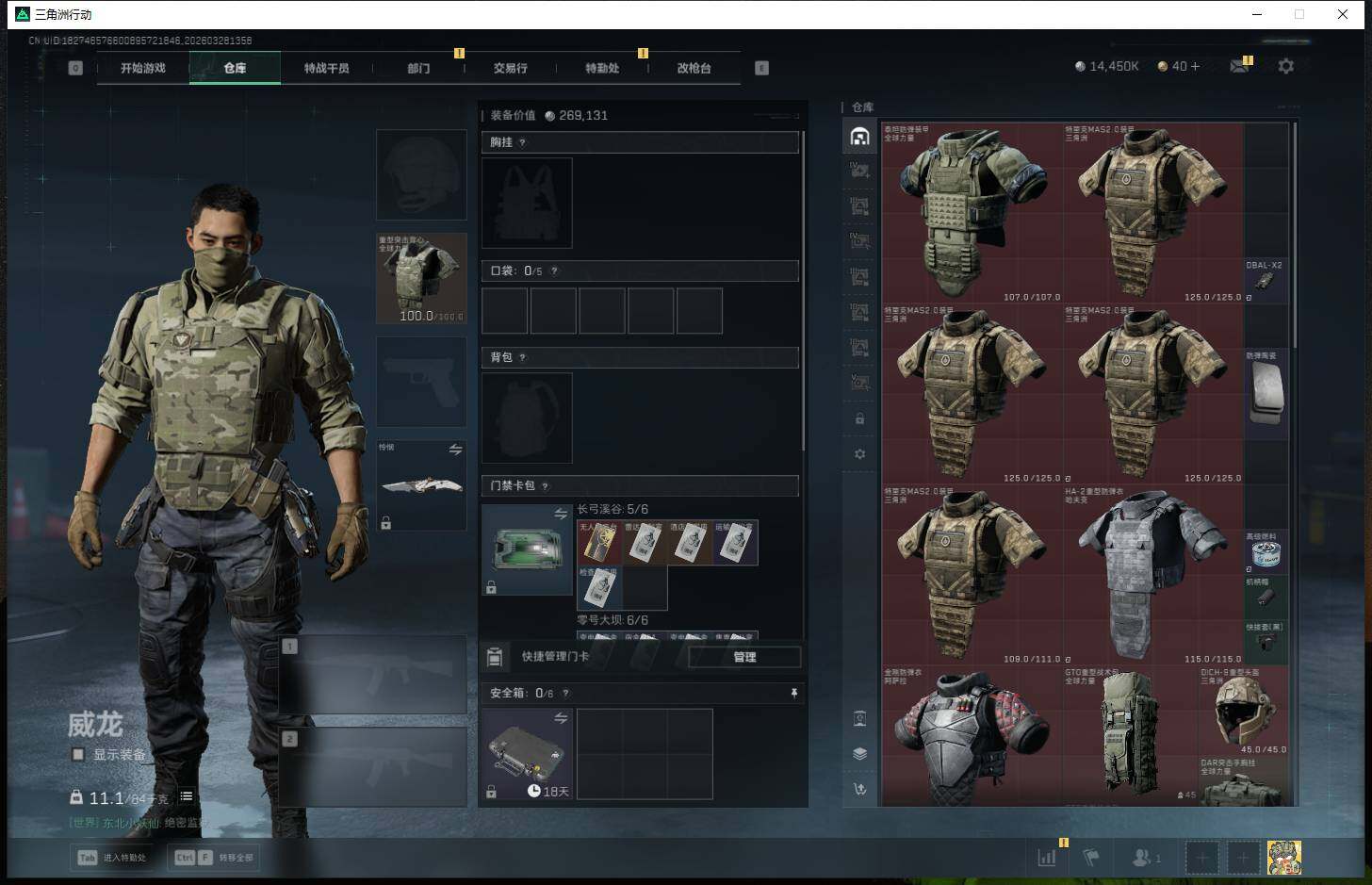Click the warehouse vertical scrollbar
Screen dimensions: 1372x885
[x=1295, y=236]
